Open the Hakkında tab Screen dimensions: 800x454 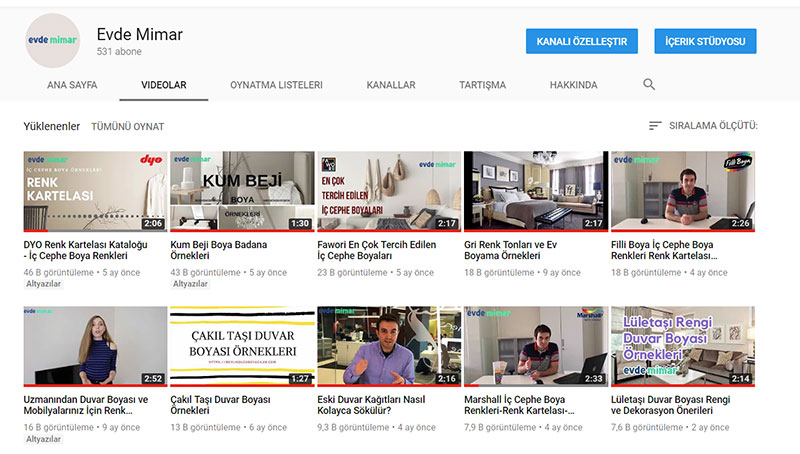[x=573, y=85]
